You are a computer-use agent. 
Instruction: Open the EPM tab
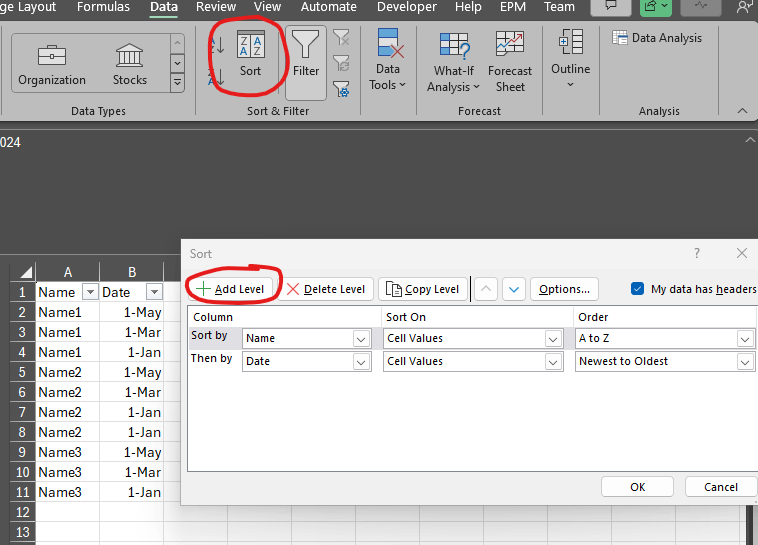click(x=512, y=7)
